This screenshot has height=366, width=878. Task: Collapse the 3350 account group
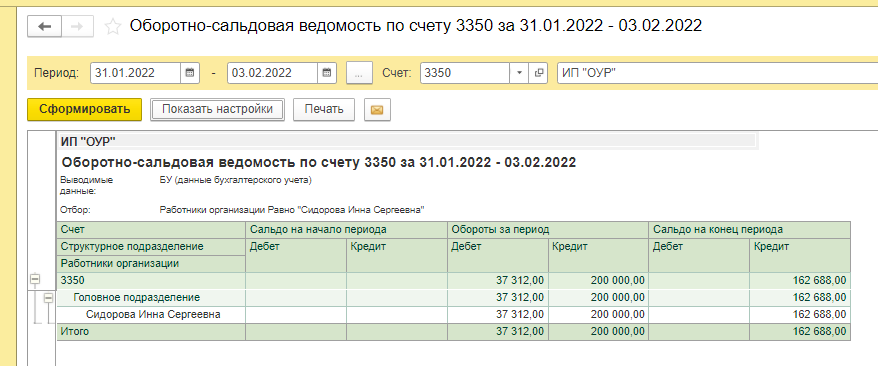pyautogui.click(x=35, y=279)
